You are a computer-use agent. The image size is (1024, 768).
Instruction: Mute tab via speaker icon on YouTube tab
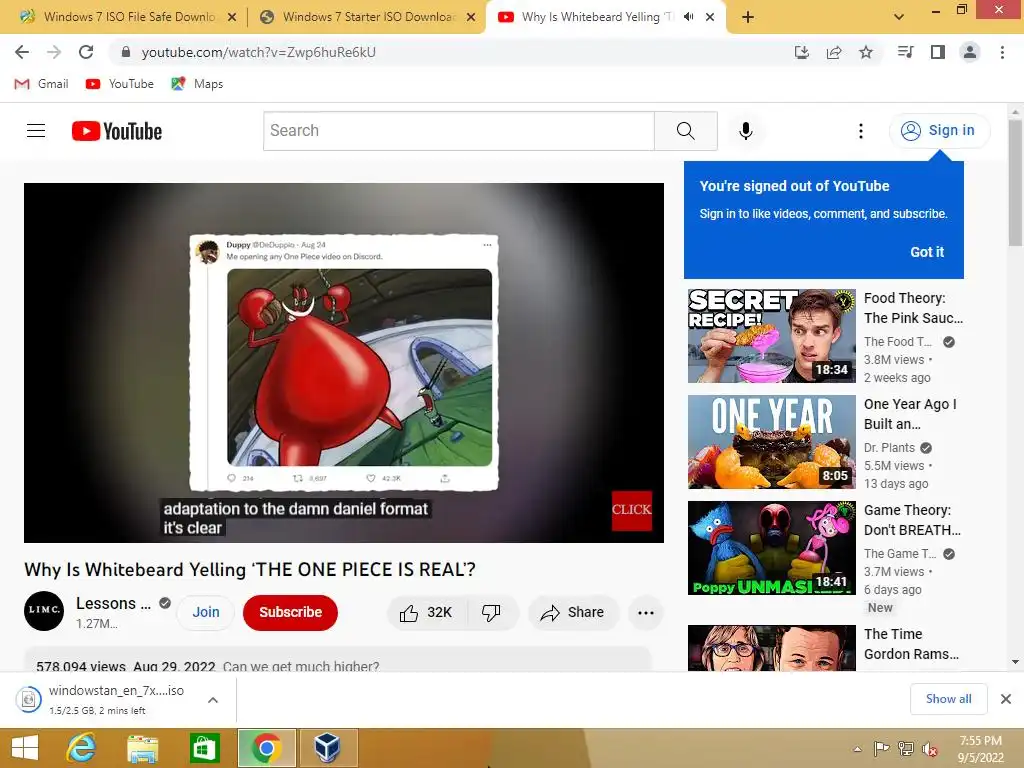(688, 17)
